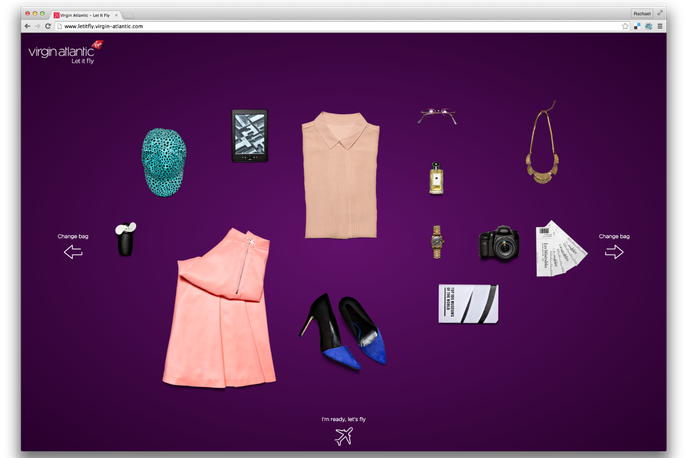Click the URL address bar
687x458 pixels.
342,26
